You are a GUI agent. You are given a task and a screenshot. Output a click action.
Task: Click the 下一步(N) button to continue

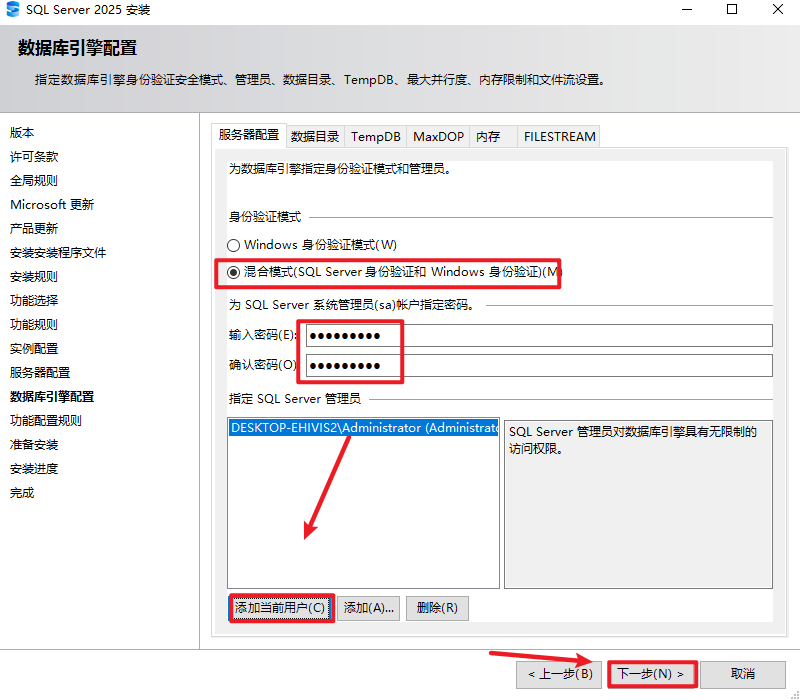click(x=651, y=674)
